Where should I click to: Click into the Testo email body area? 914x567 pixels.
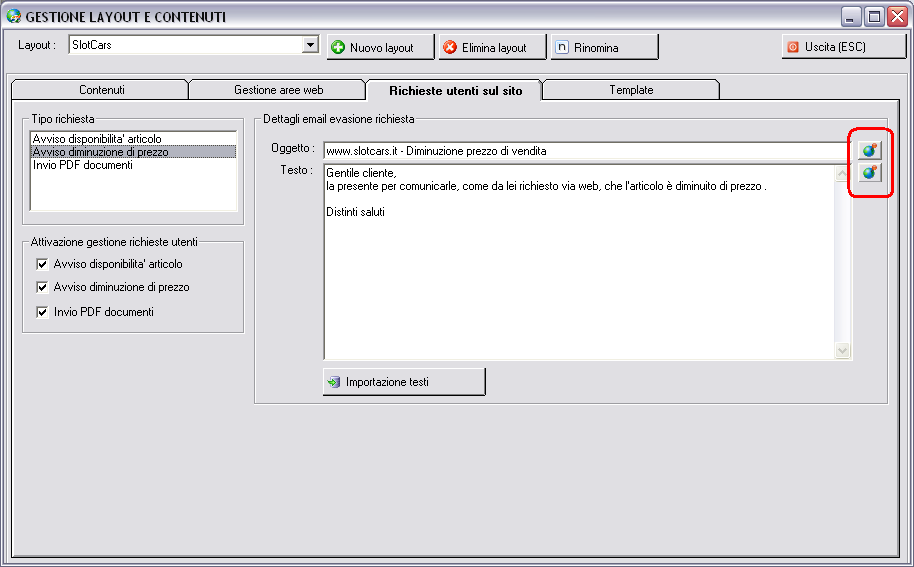pyautogui.click(x=579, y=262)
